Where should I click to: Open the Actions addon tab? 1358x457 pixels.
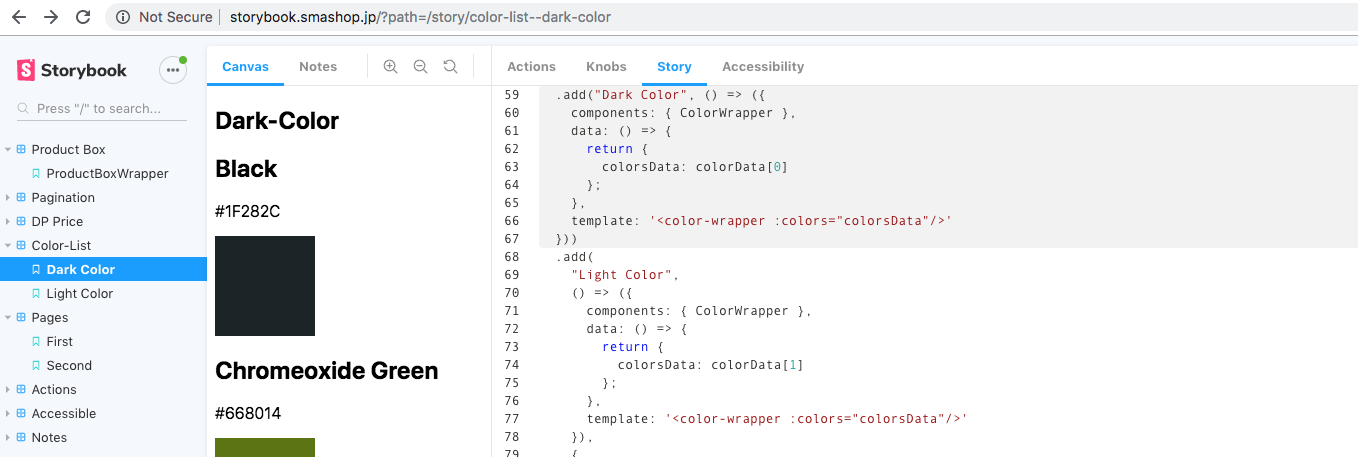[531, 66]
